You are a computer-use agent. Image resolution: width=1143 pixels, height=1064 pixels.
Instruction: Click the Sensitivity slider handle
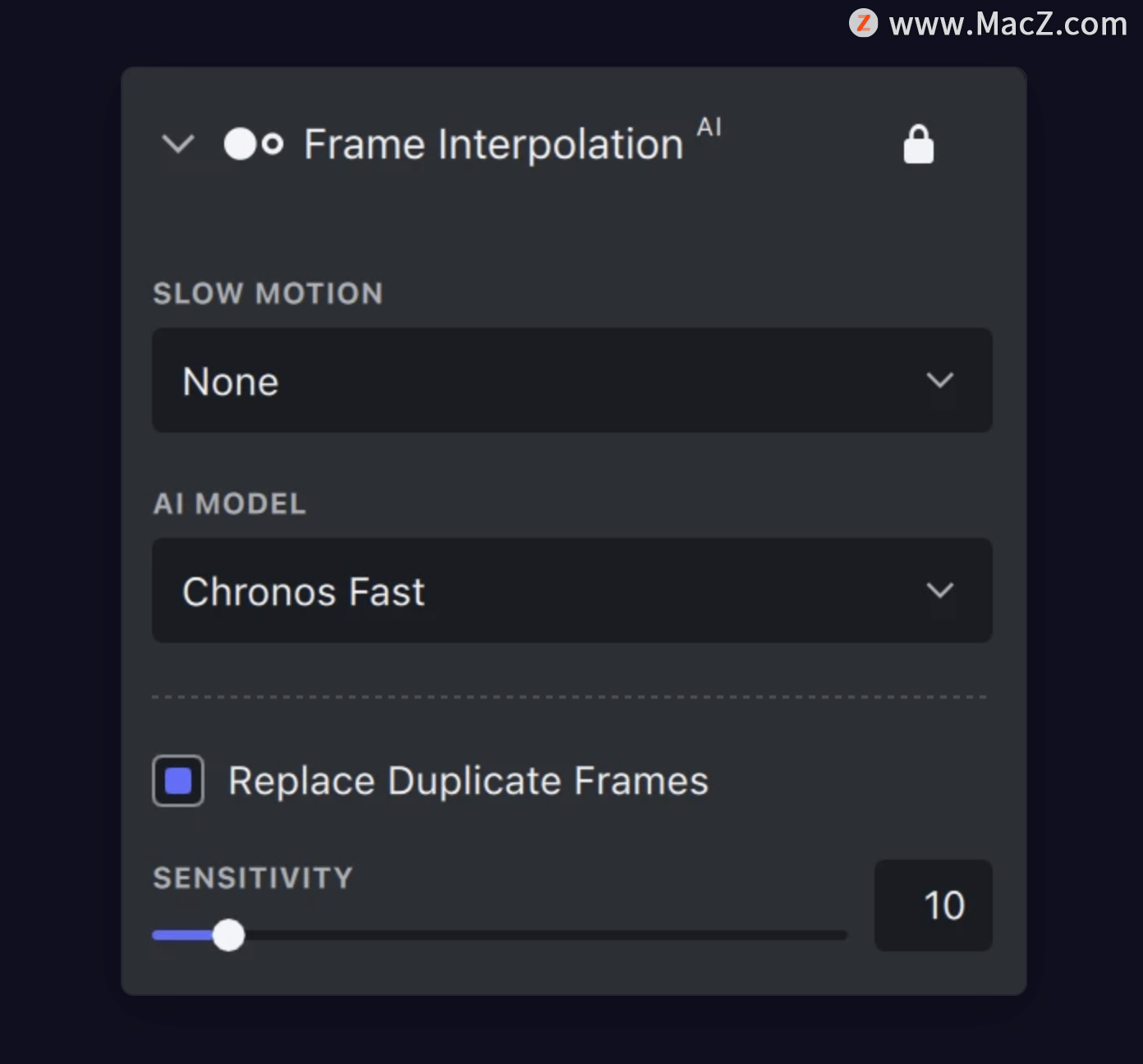[x=228, y=935]
